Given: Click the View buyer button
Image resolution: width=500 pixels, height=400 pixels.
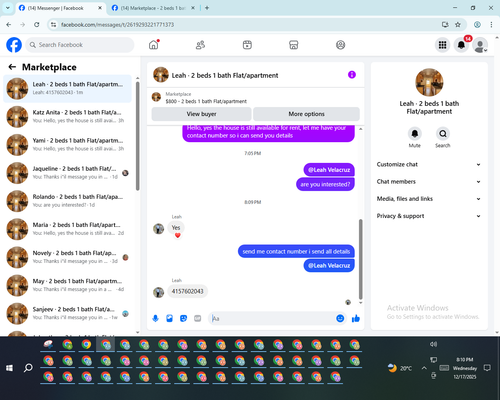Looking at the screenshot, I should (201, 114).
